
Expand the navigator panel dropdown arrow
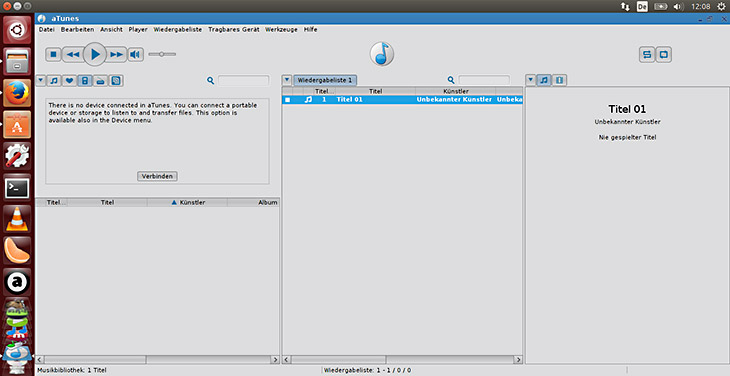pos(41,80)
